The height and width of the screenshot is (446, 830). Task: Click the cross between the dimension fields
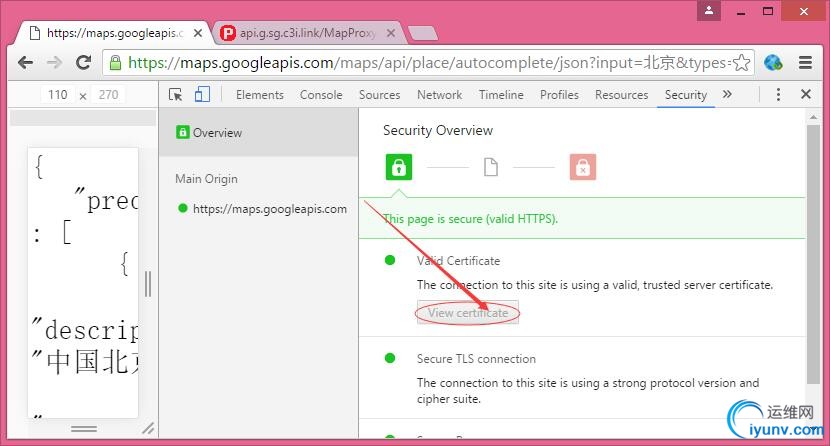83,96
